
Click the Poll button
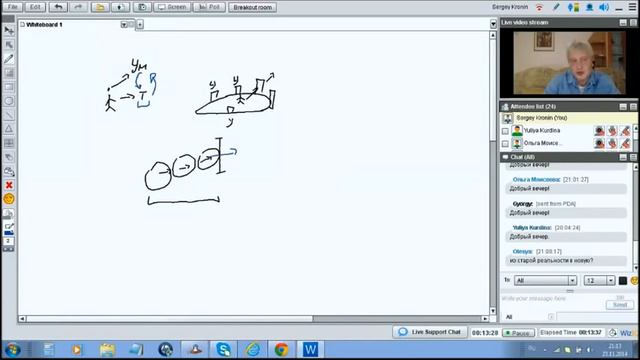[x=209, y=7]
